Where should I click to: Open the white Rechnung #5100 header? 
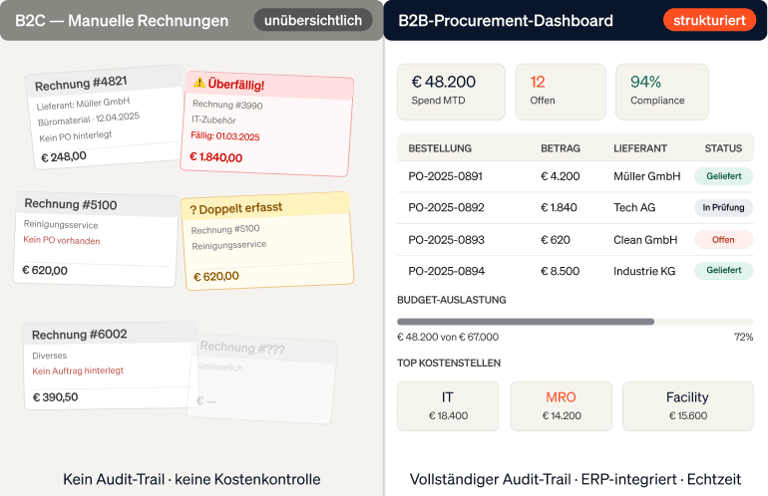96,204
